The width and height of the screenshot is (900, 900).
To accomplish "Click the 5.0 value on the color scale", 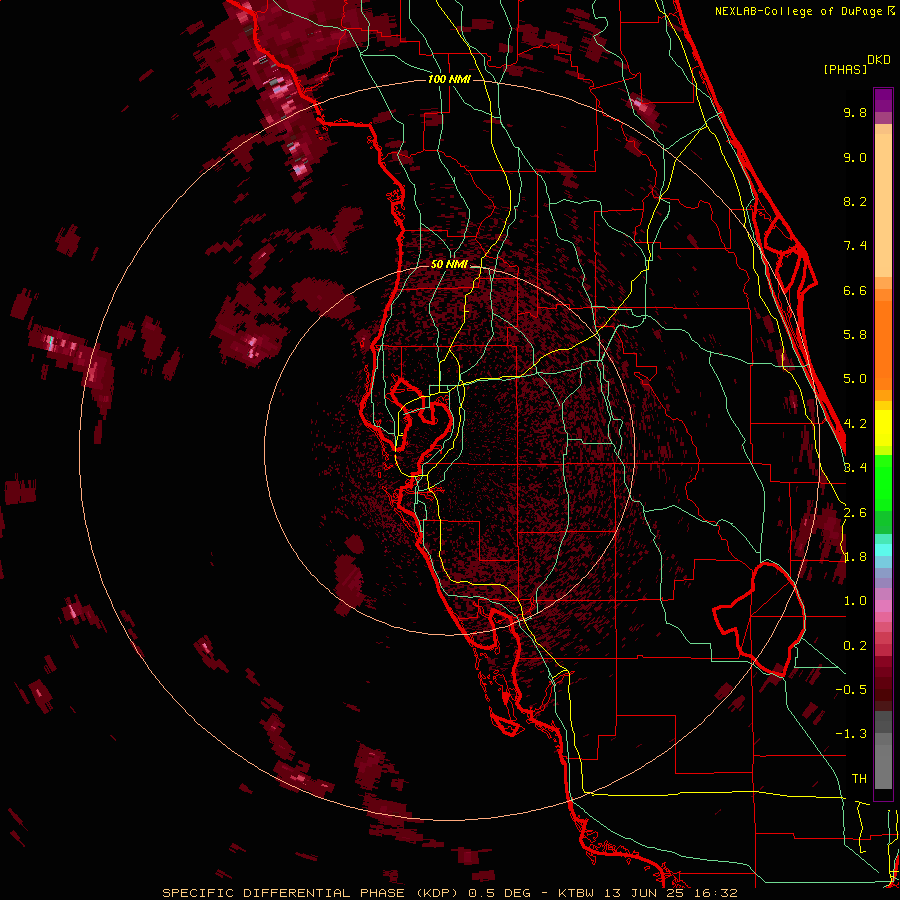I will (x=855, y=379).
